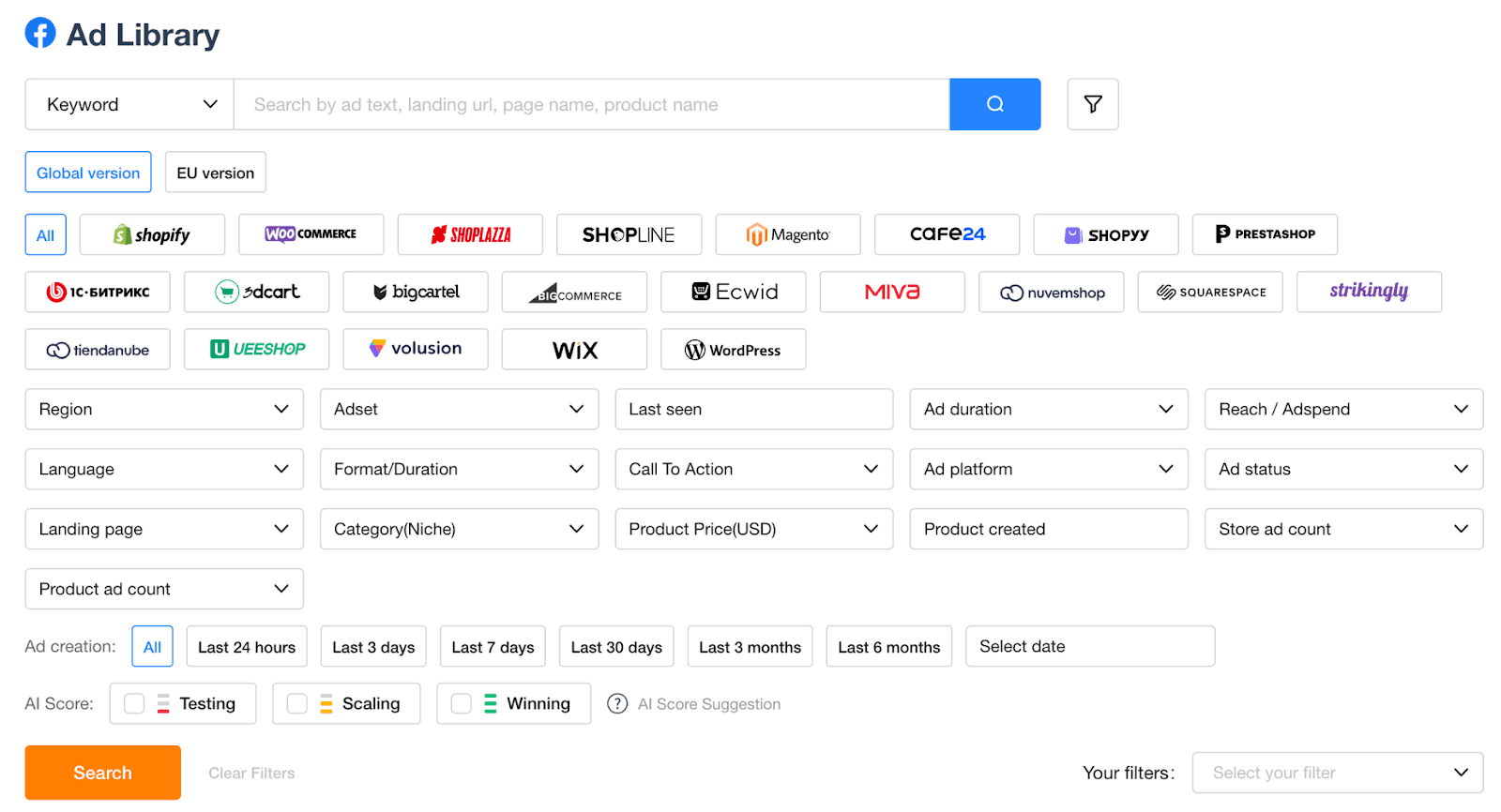Select the WordPress platform logo
Image resolution: width=1501 pixels, height=812 pixels.
coord(734,349)
